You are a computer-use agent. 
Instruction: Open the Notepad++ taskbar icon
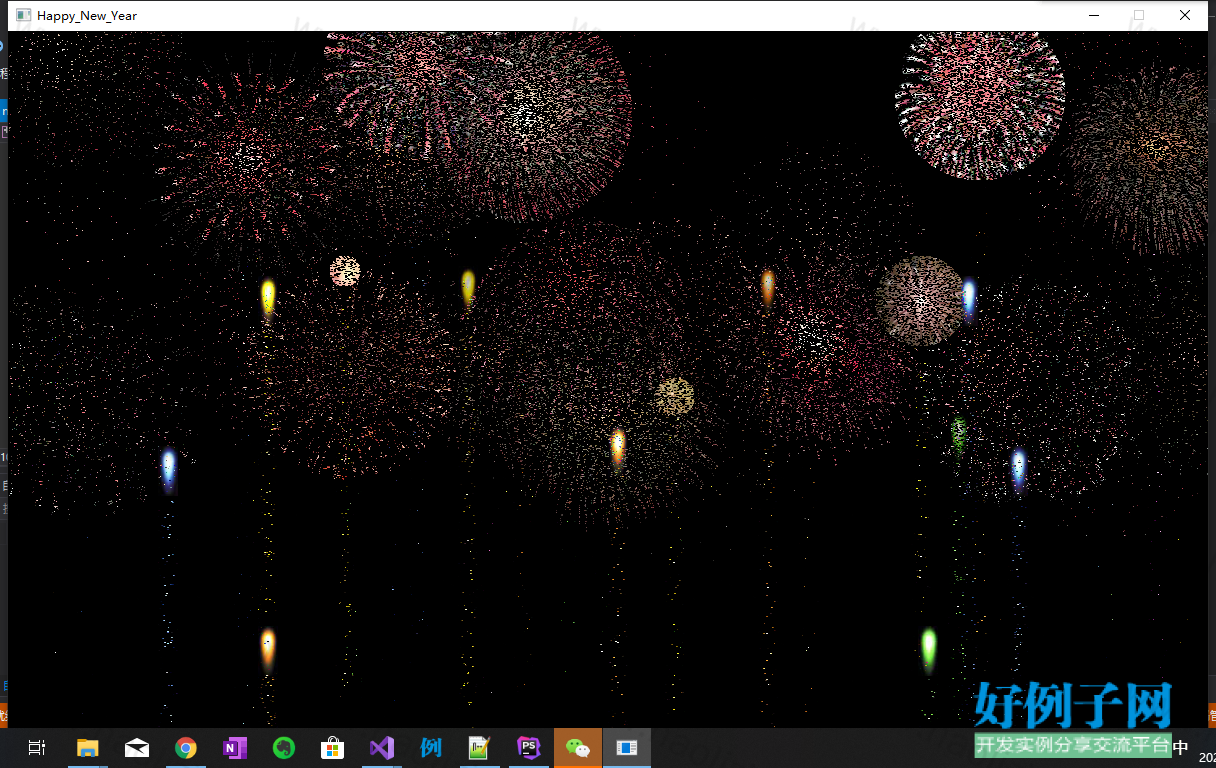pos(480,748)
